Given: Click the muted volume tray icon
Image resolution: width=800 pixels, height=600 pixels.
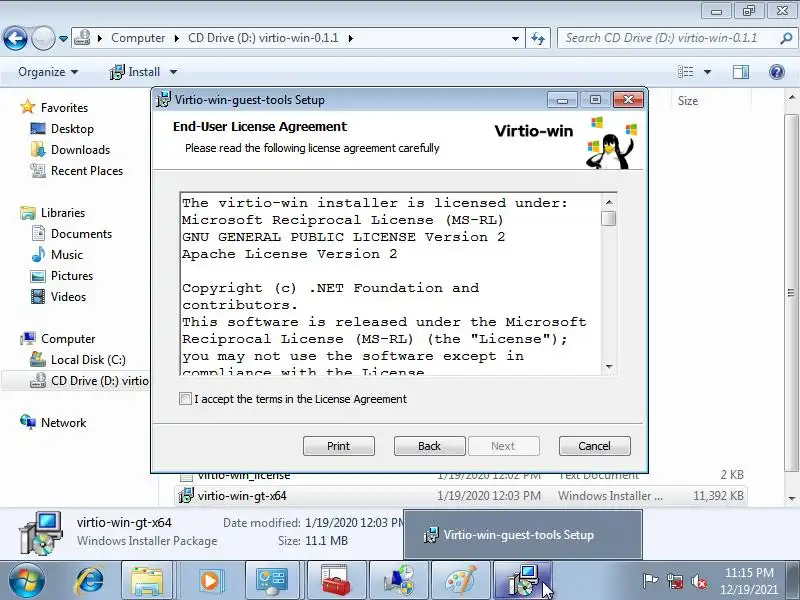Looking at the screenshot, I should click(699, 581).
